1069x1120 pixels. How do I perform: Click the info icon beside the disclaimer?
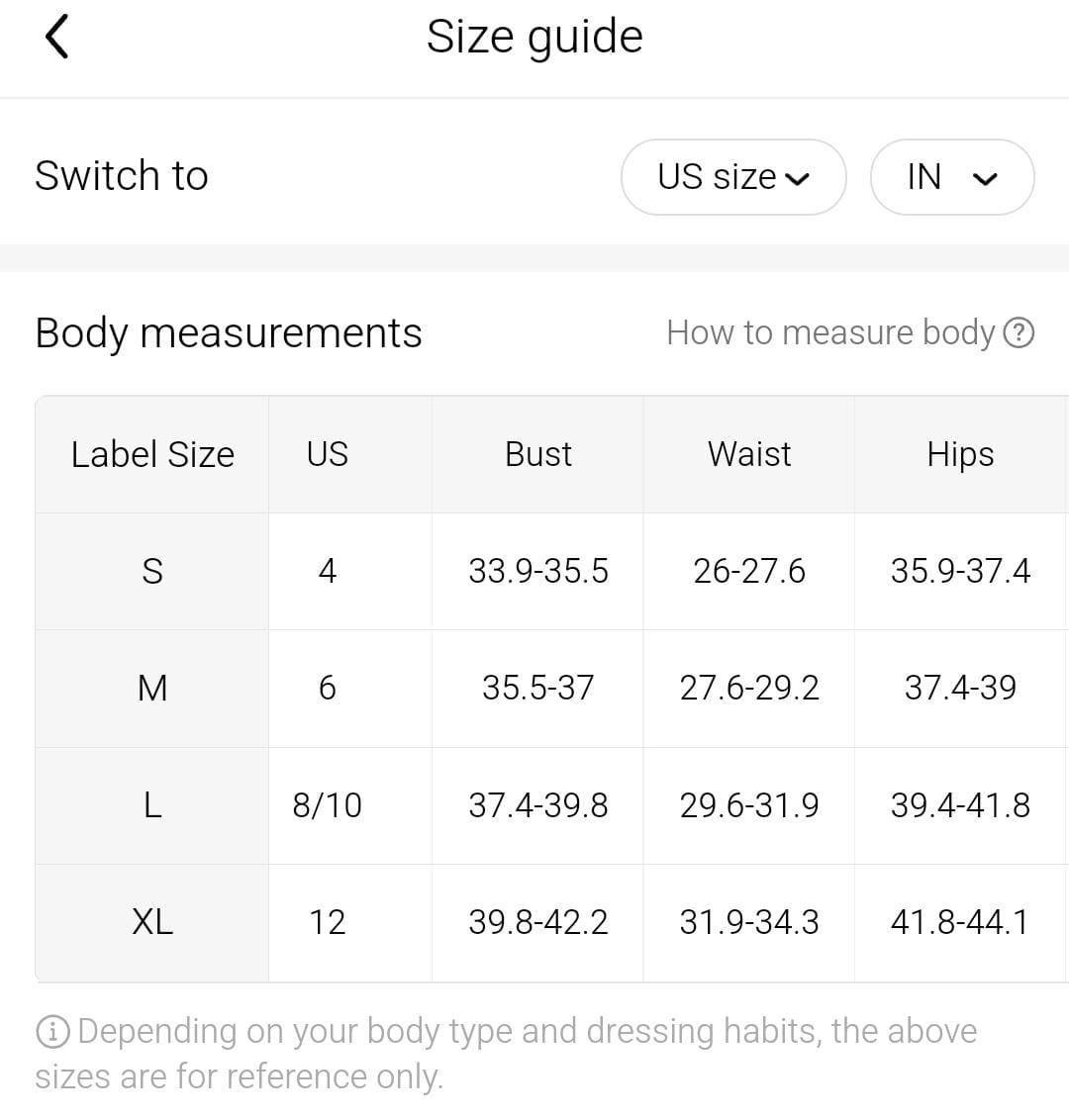(x=52, y=1032)
